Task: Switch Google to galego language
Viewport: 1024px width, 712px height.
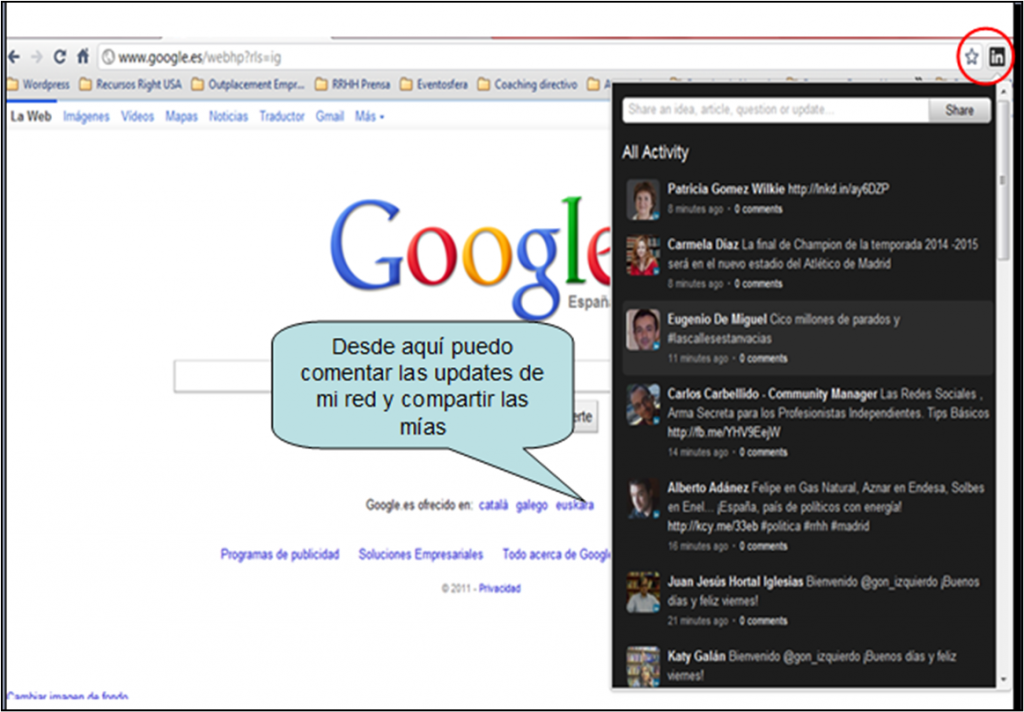Action: (x=532, y=505)
